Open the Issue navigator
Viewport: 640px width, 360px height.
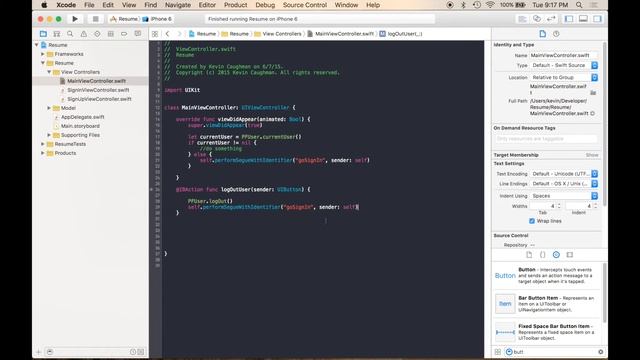click(x=84, y=34)
